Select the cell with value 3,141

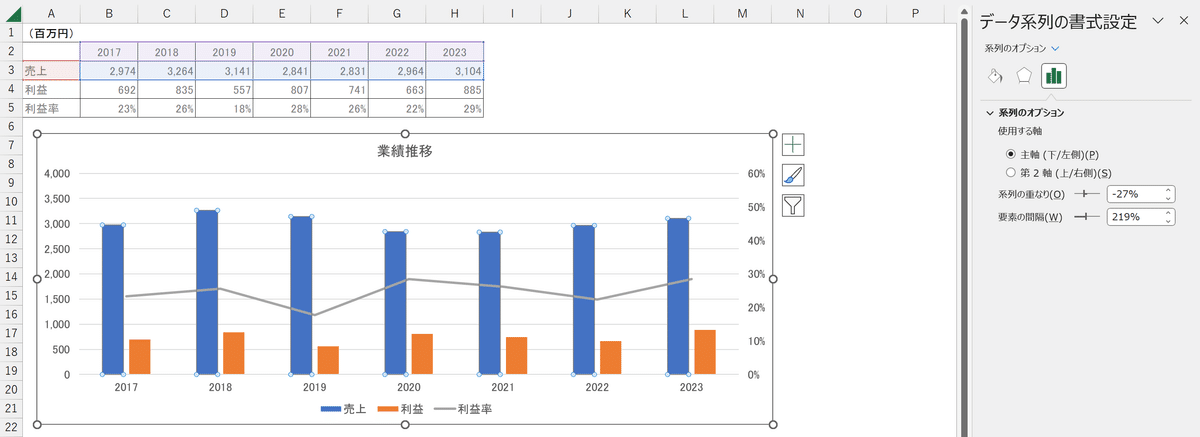point(224,70)
